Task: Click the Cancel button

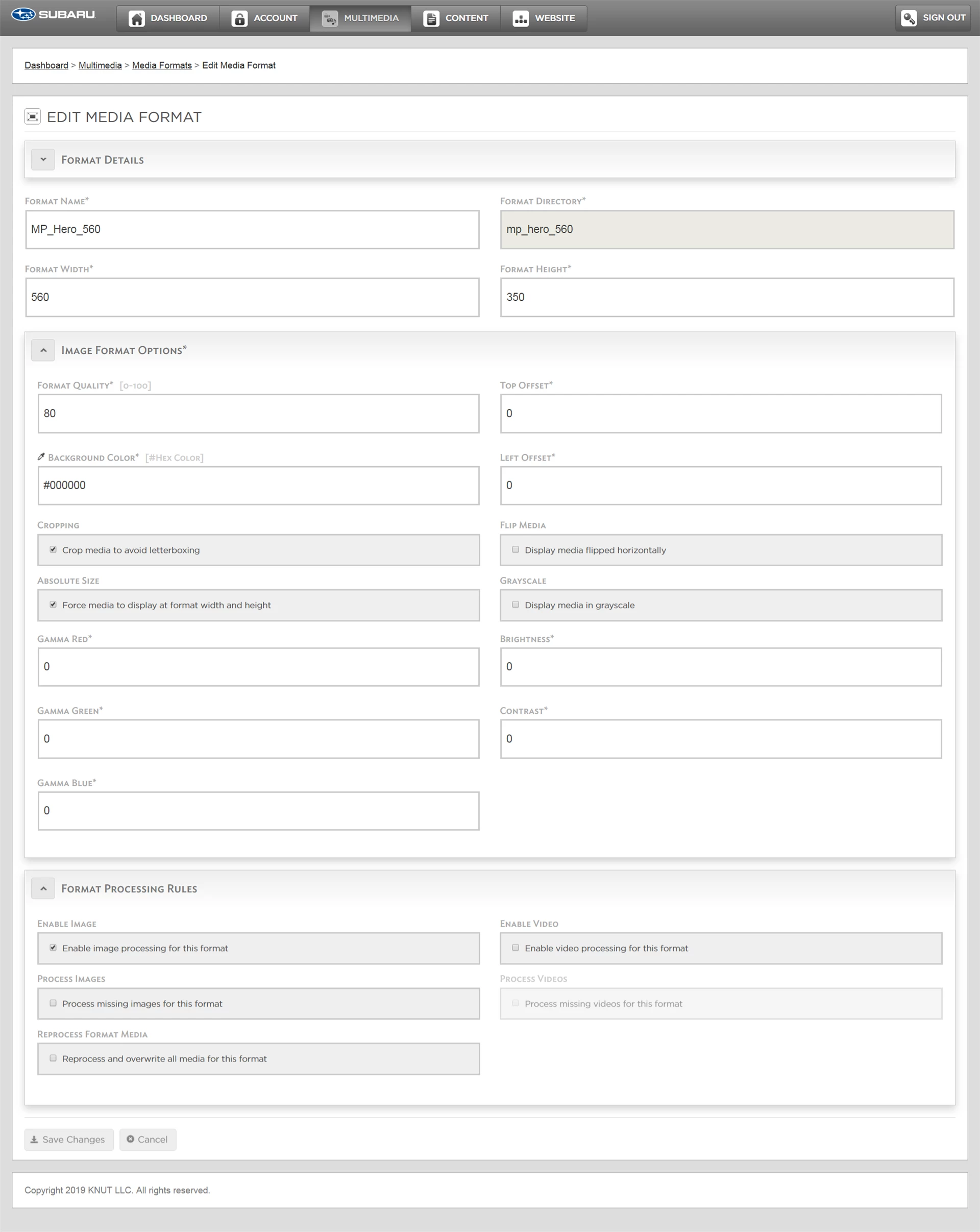Action: [x=148, y=1139]
